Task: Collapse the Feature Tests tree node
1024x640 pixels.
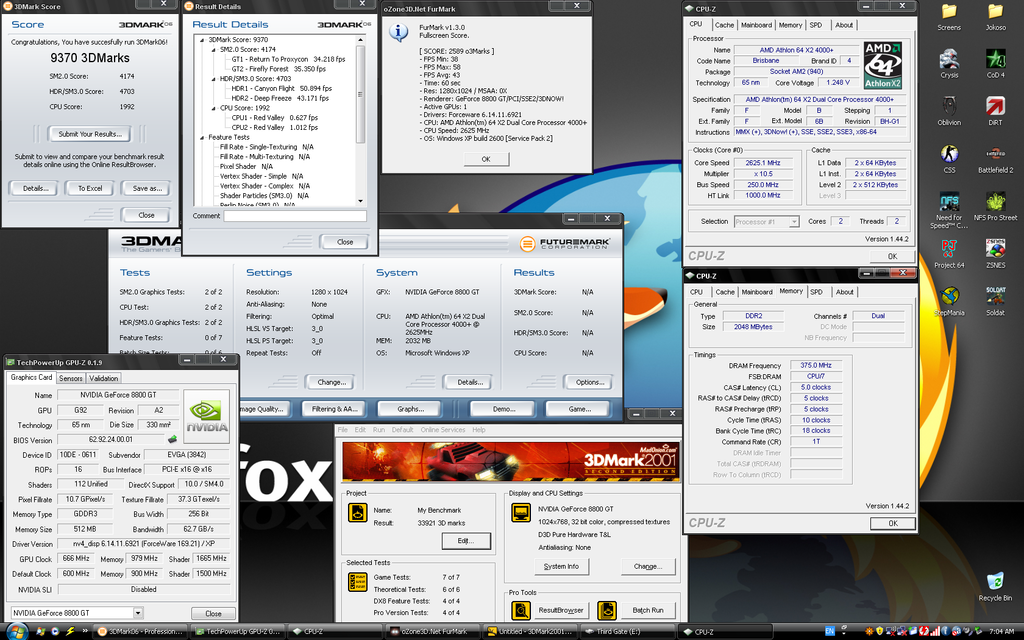Action: [x=202, y=138]
